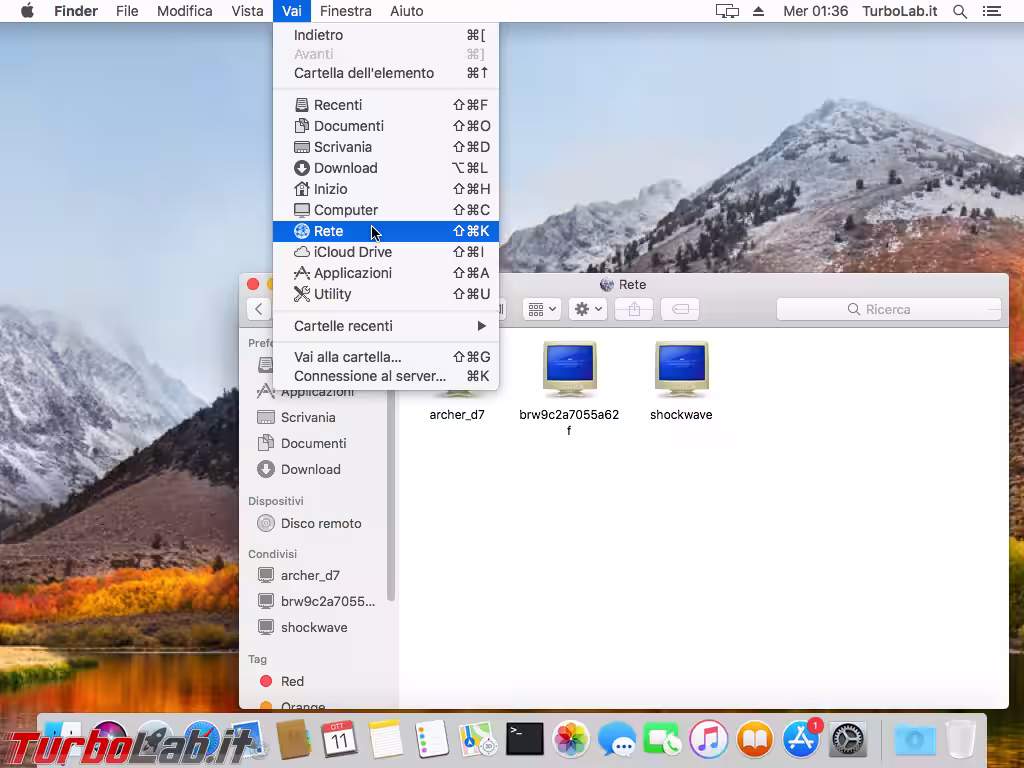The image size is (1024, 768).
Task: Click the Ricerca search field
Action: pyautogui.click(x=888, y=310)
